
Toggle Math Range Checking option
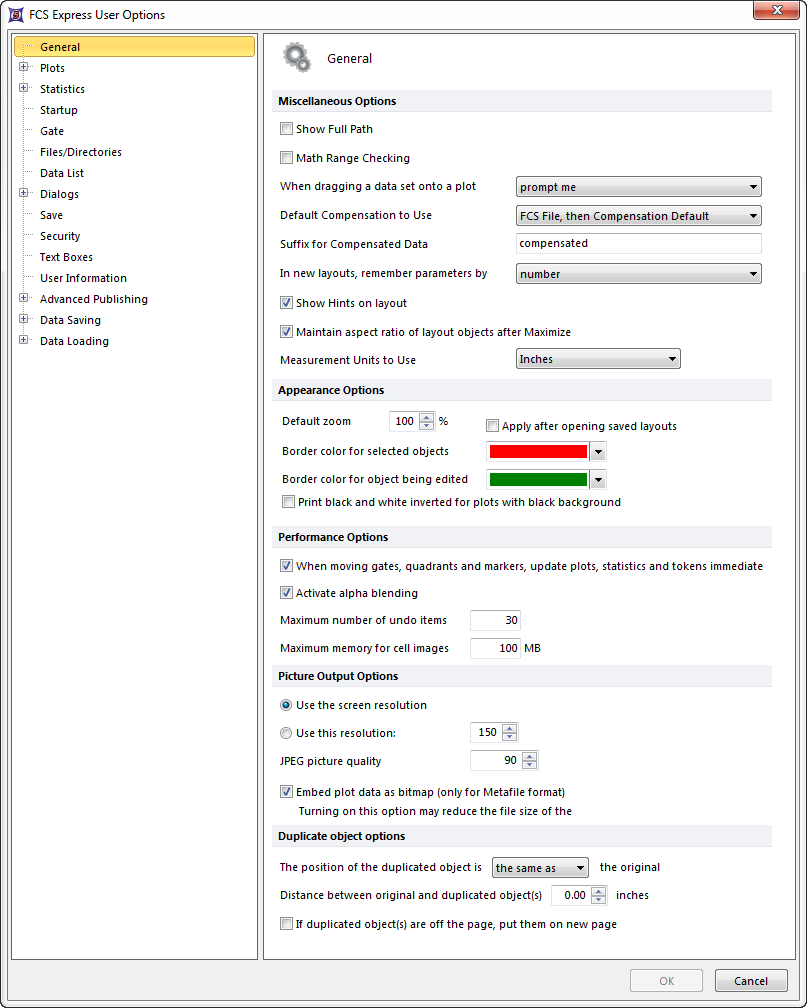coord(287,158)
